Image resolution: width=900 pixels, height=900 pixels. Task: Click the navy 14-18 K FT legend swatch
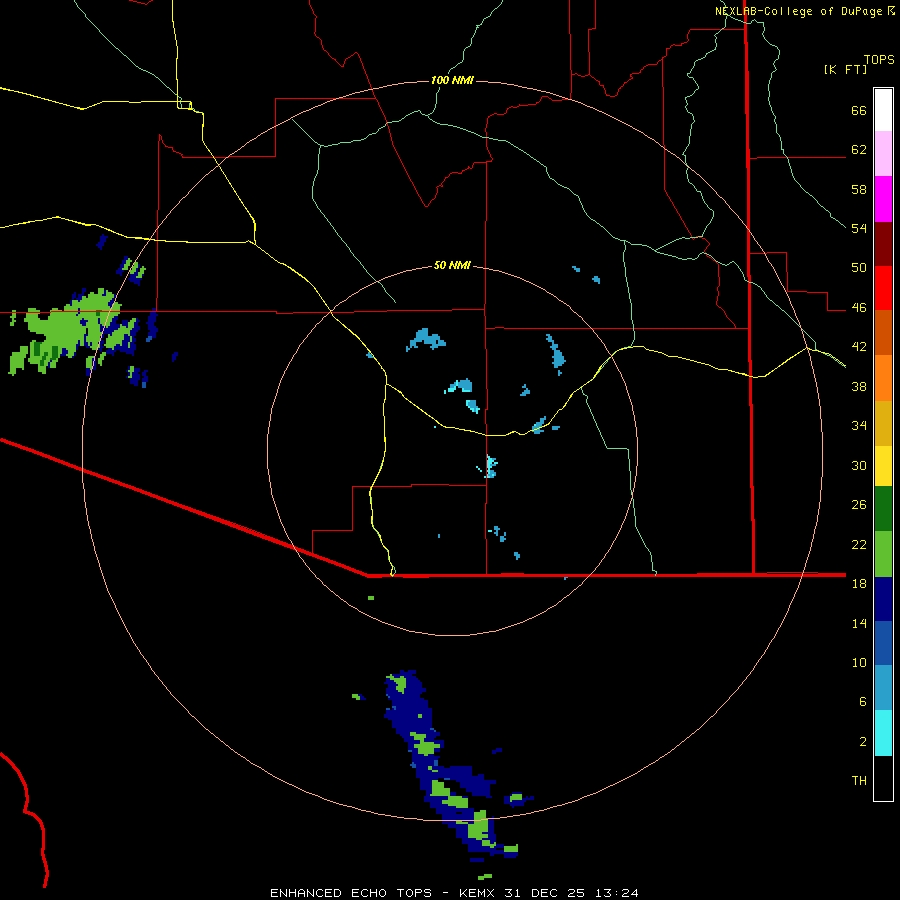pyautogui.click(x=883, y=599)
